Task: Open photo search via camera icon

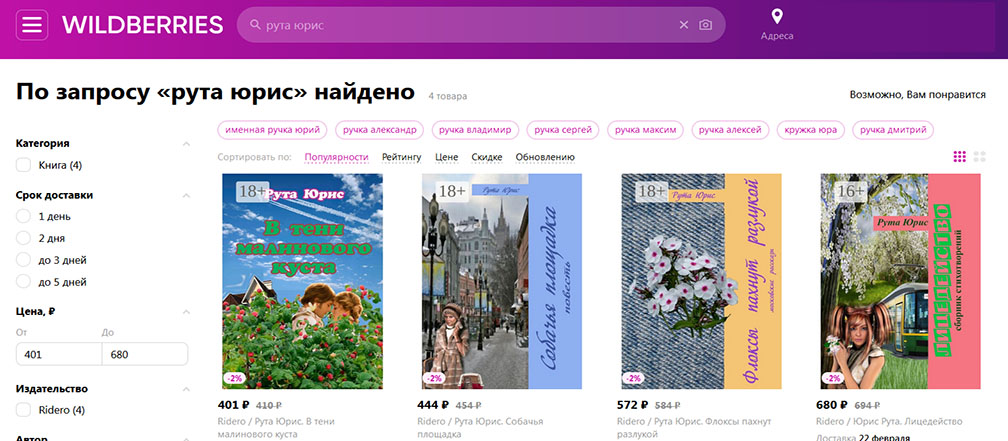Action: (706, 25)
